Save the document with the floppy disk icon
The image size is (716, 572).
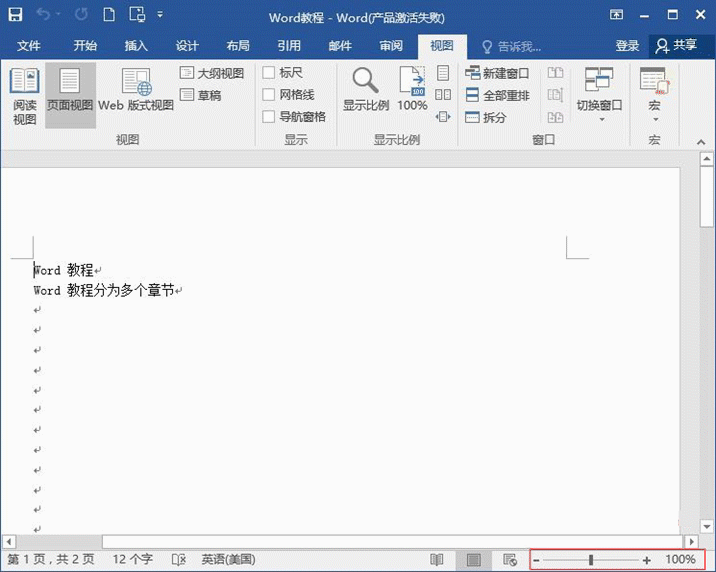coord(15,15)
